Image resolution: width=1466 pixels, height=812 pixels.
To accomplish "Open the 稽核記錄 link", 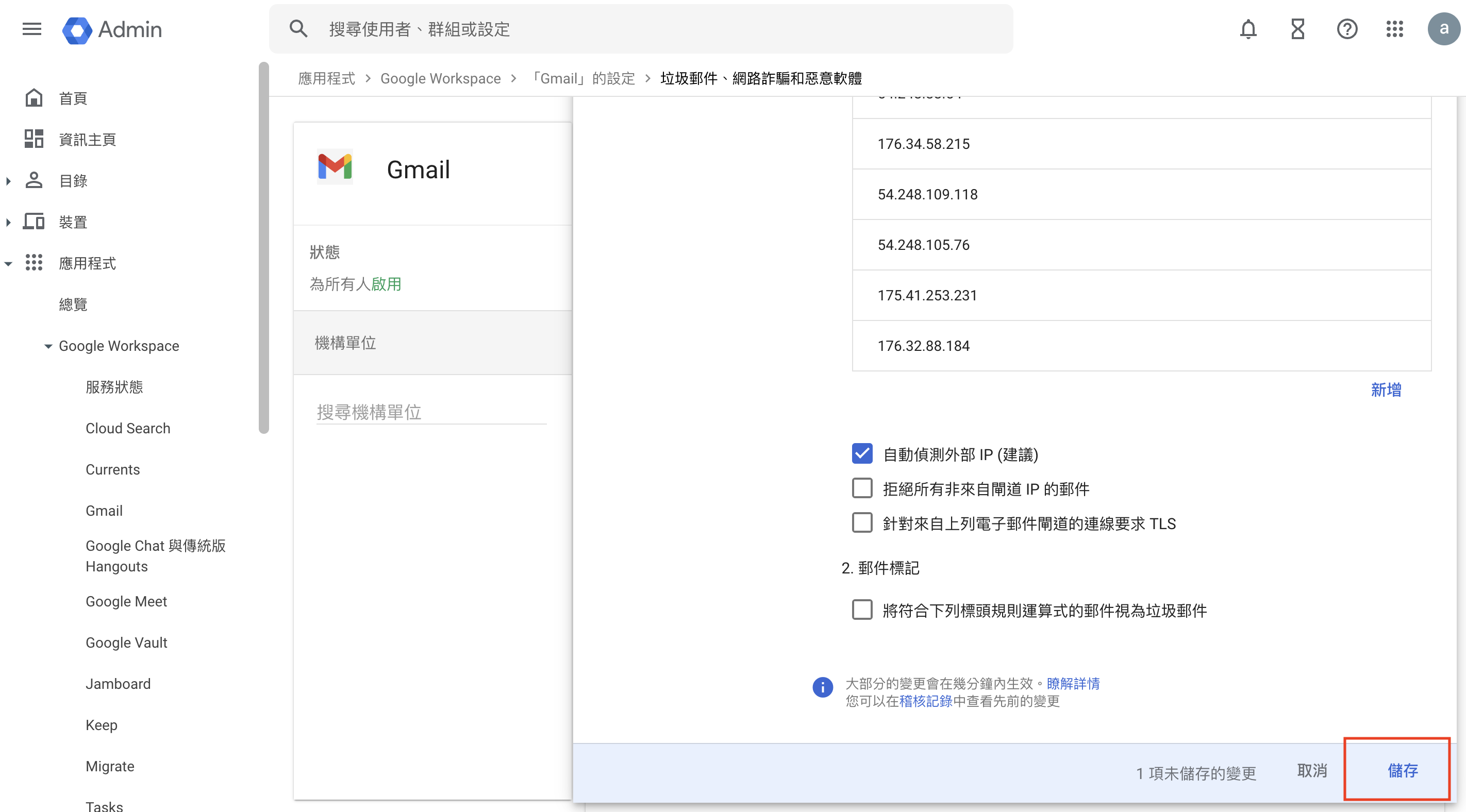I will pyautogui.click(x=925, y=701).
